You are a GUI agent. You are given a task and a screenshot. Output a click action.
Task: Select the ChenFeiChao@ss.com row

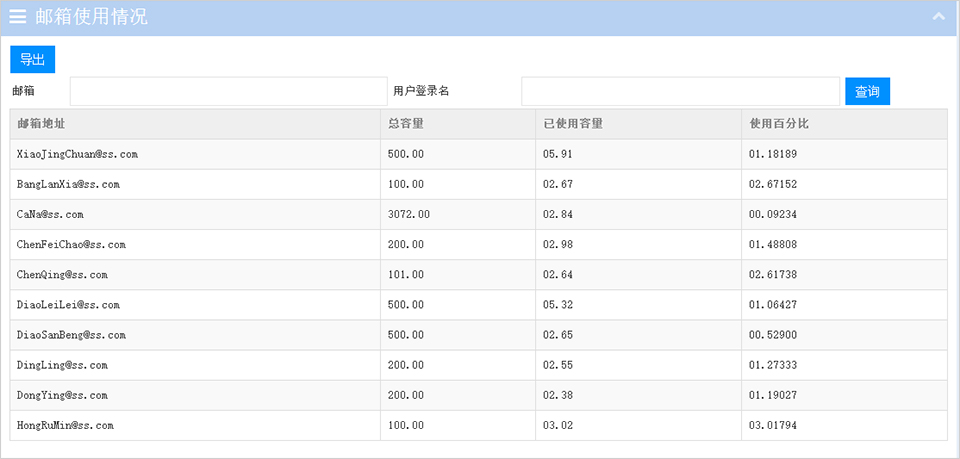point(479,245)
